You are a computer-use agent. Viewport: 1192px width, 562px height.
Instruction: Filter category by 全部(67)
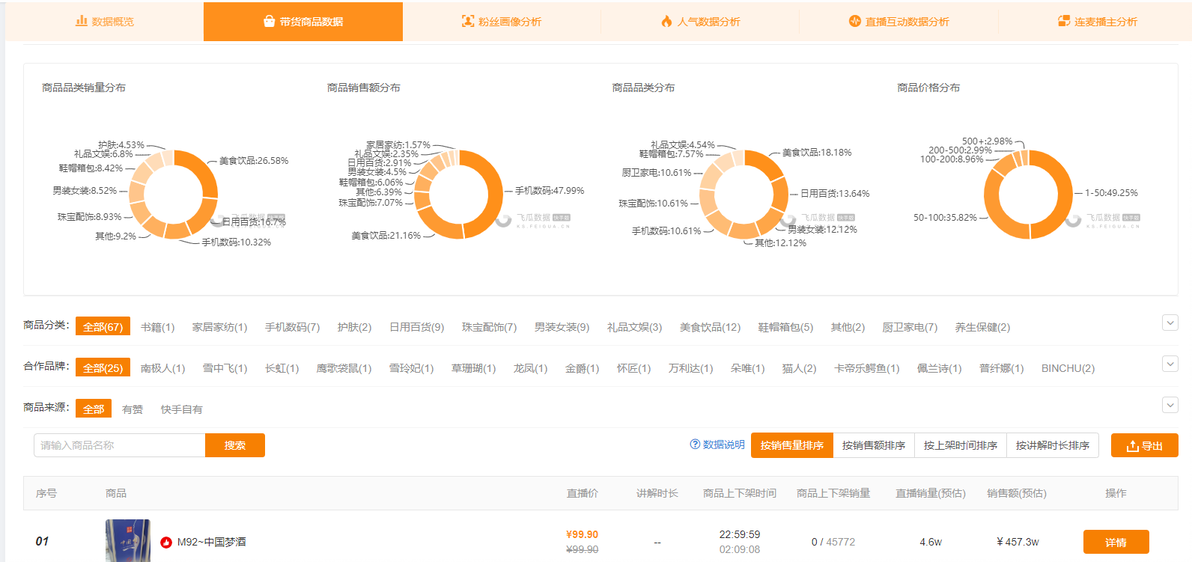point(103,327)
